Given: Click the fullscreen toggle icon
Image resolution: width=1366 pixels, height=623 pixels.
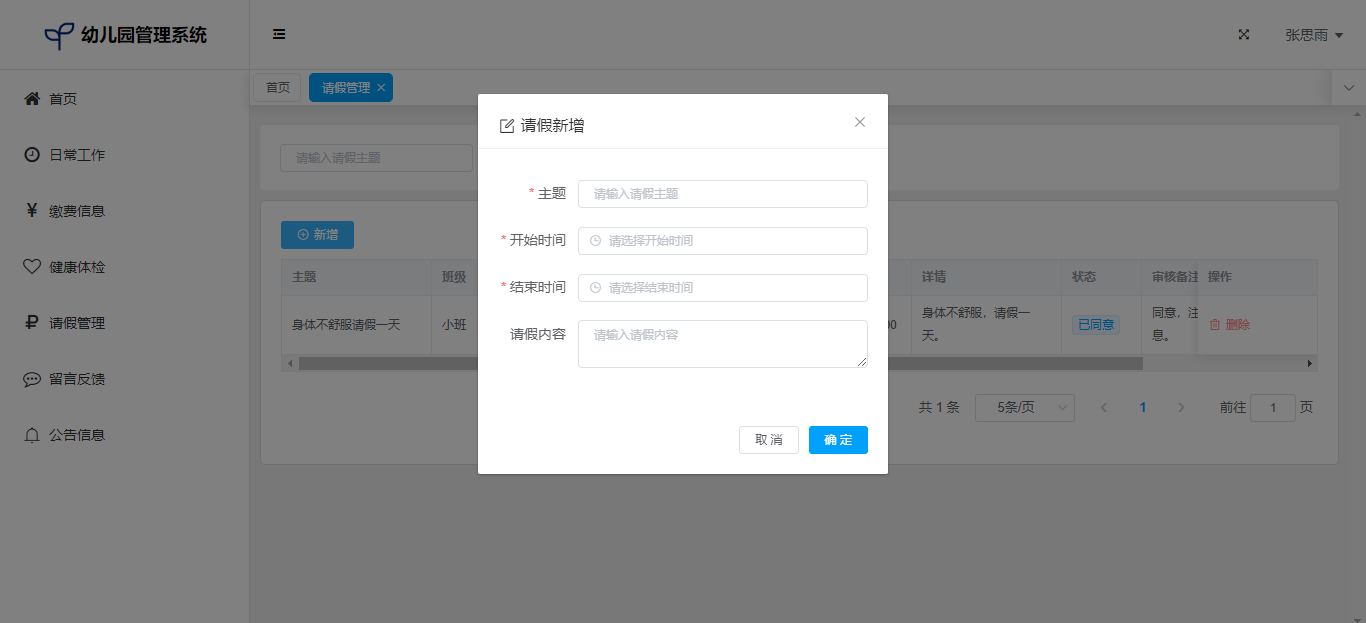Looking at the screenshot, I should pyautogui.click(x=1244, y=34).
